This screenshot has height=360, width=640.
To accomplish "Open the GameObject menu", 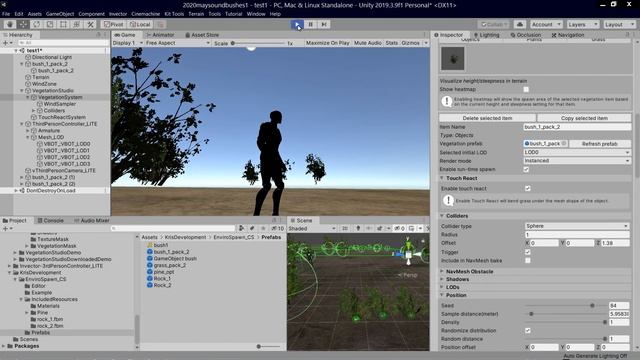I will [60, 14].
